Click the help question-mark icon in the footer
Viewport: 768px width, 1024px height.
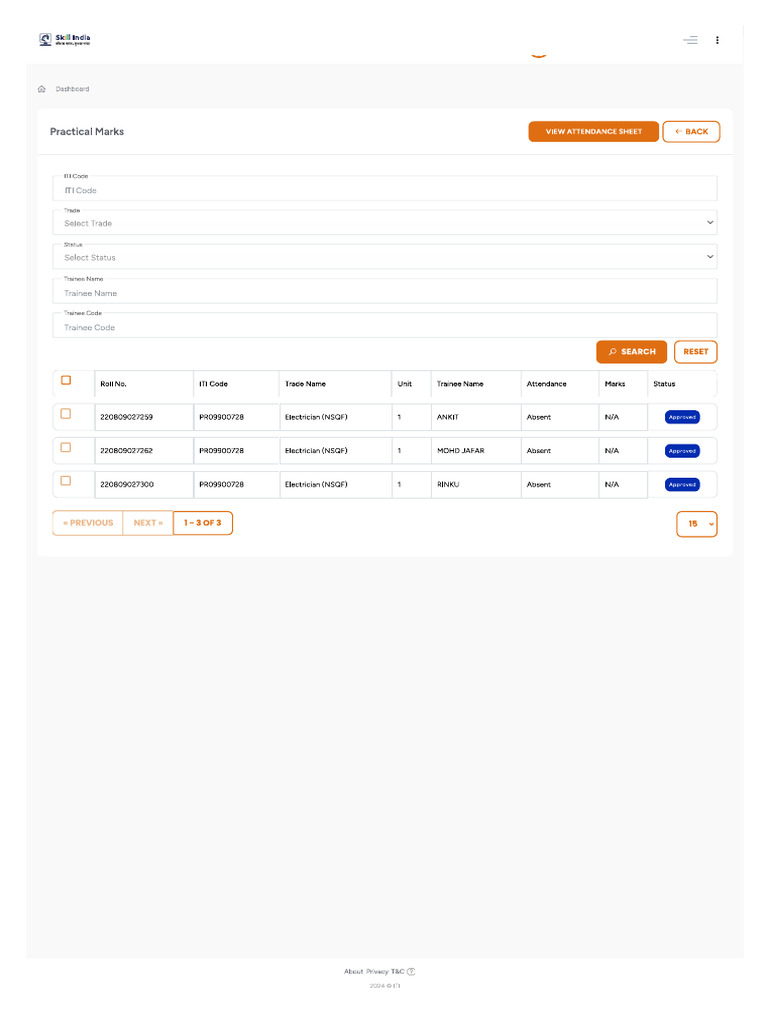[x=411, y=972]
